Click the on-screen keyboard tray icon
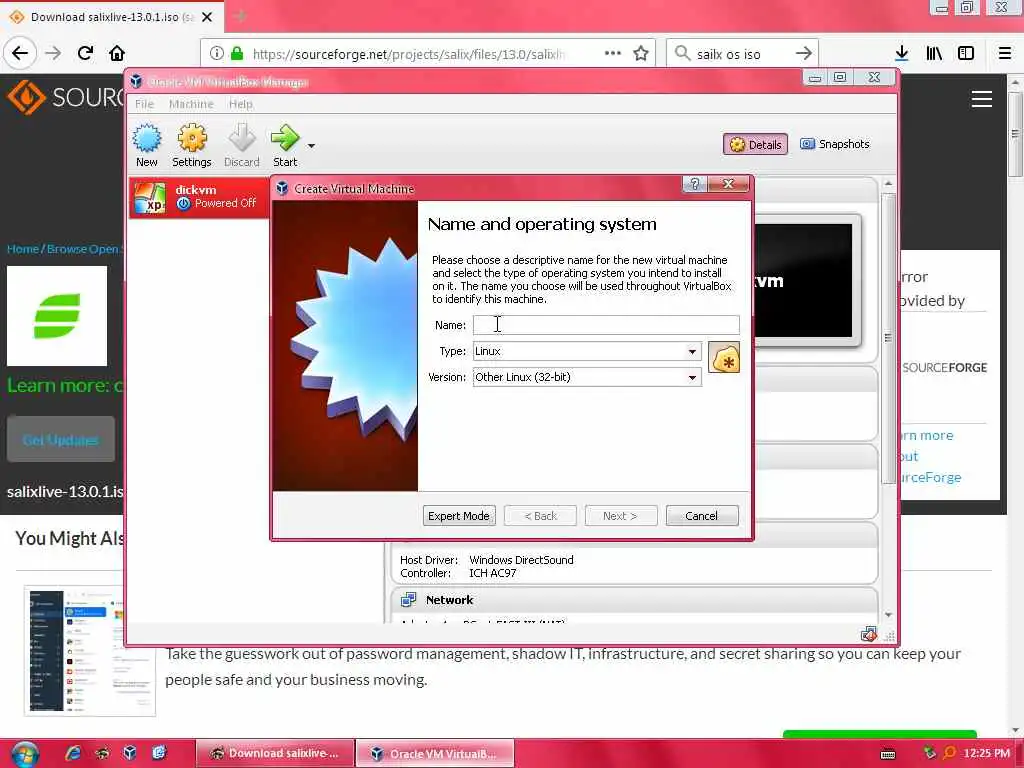The height and width of the screenshot is (768, 1024). (x=888, y=754)
